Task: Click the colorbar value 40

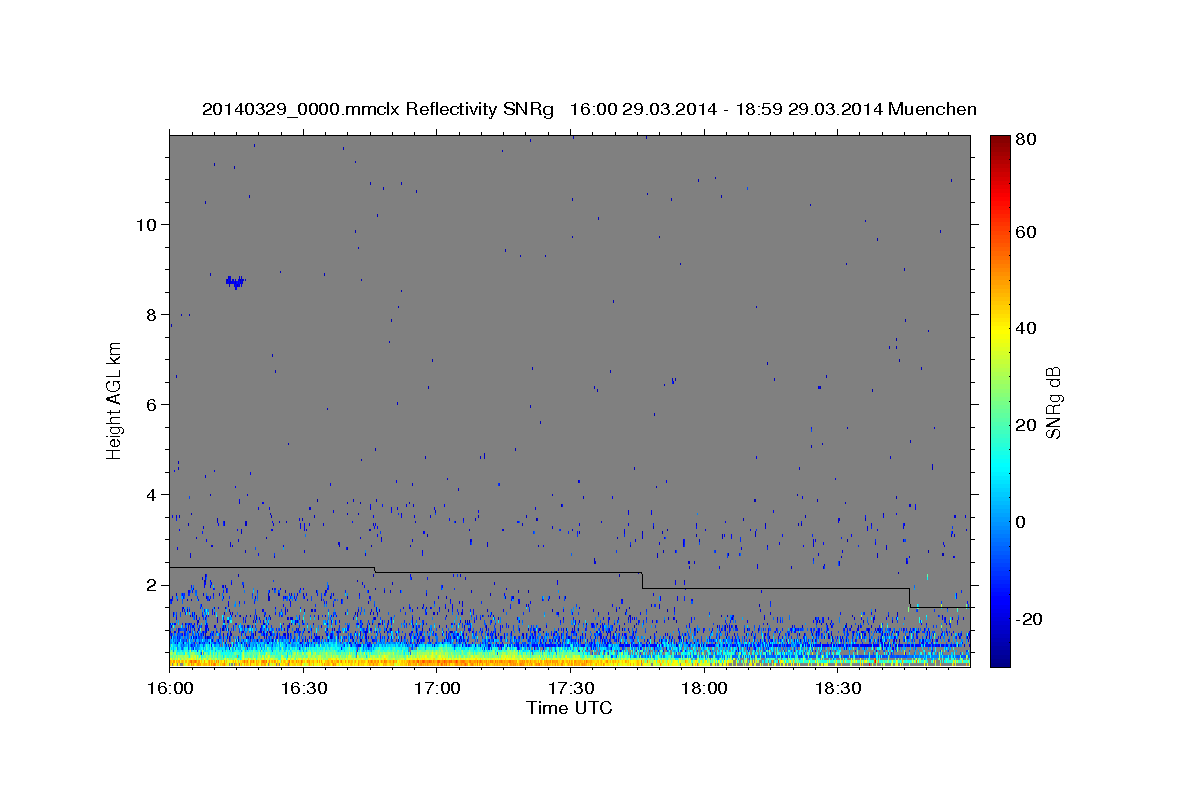Action: tap(1025, 329)
